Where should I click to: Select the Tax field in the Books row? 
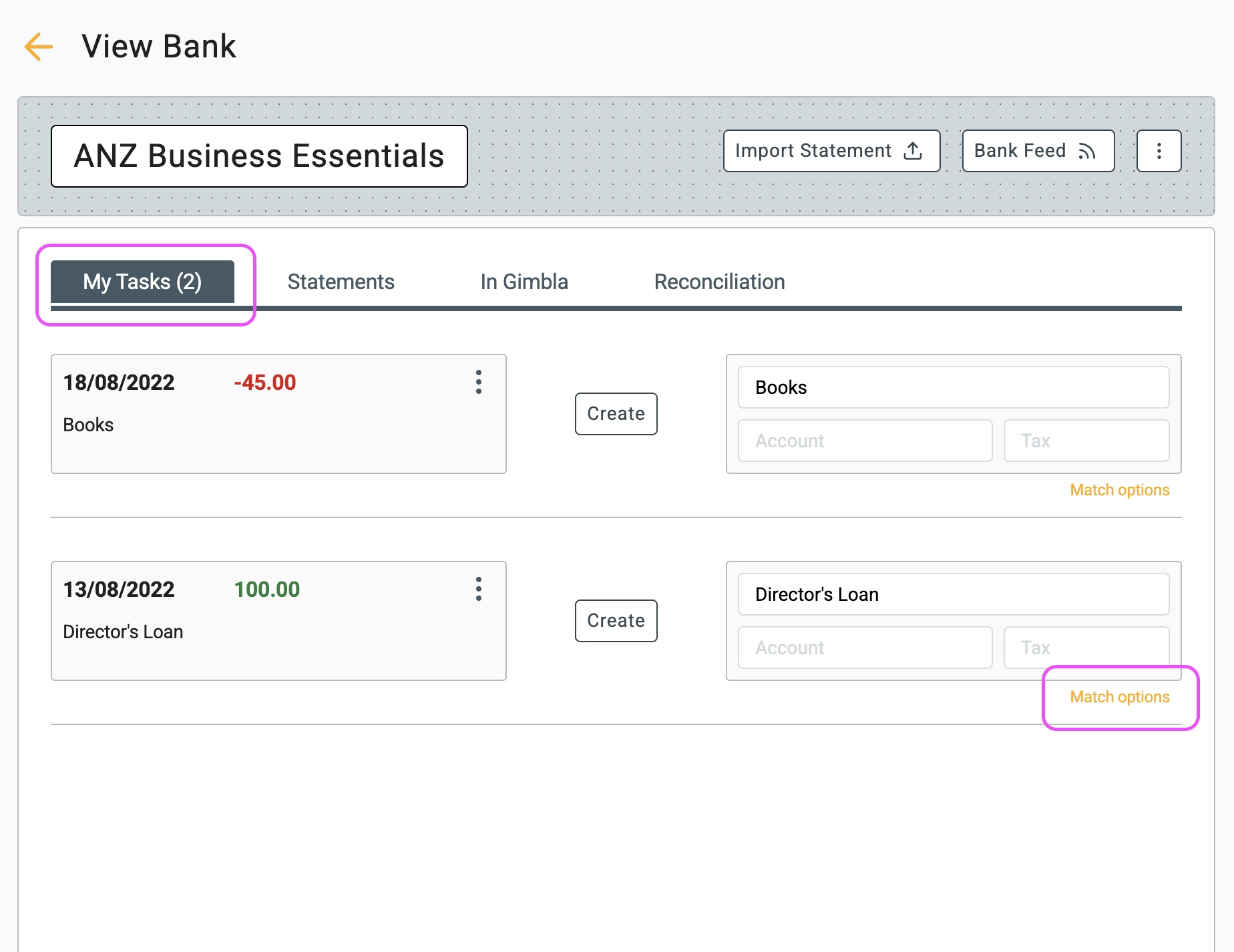[1086, 441]
